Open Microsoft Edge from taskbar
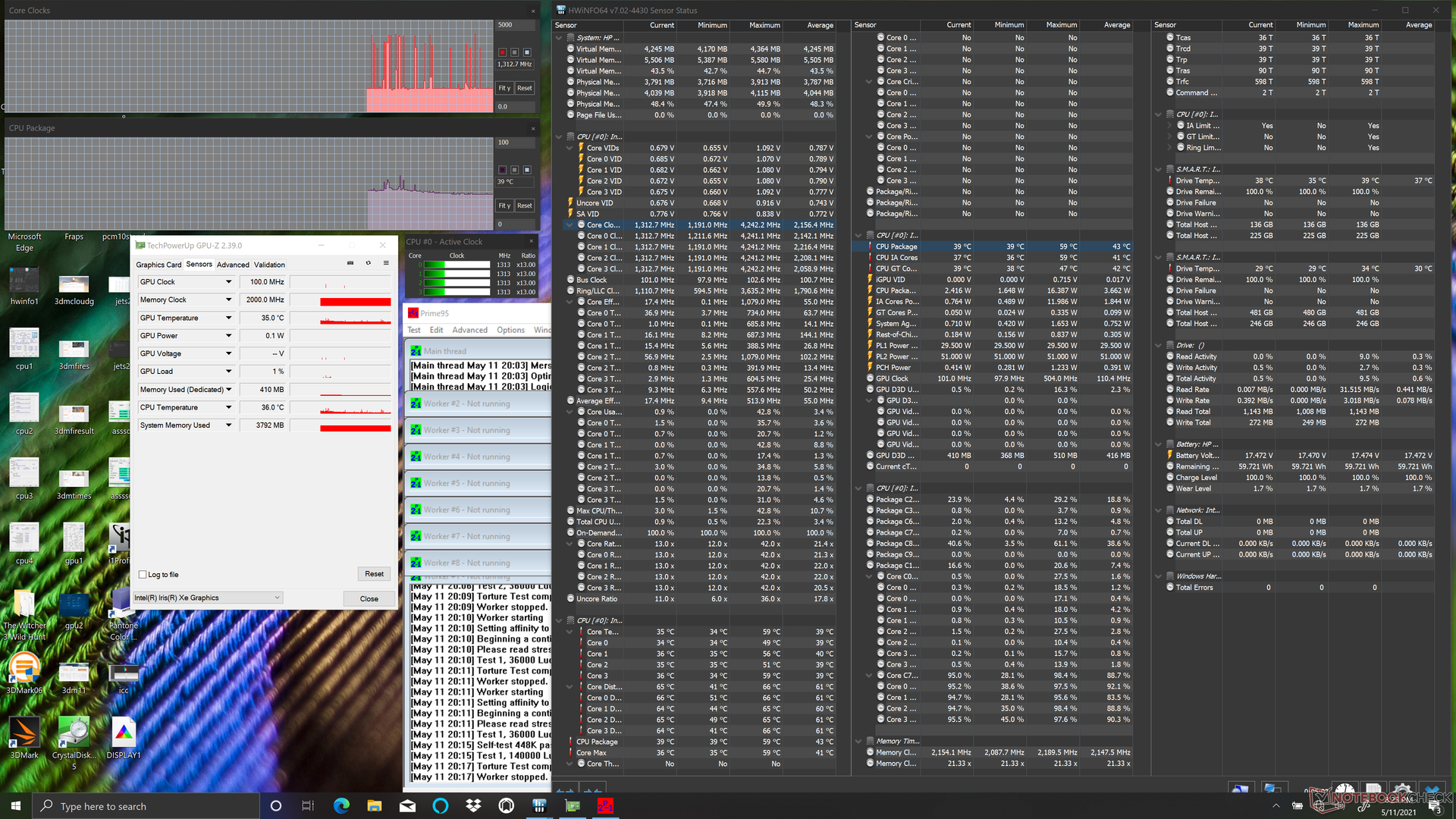Image resolution: width=1456 pixels, height=819 pixels. (x=341, y=805)
